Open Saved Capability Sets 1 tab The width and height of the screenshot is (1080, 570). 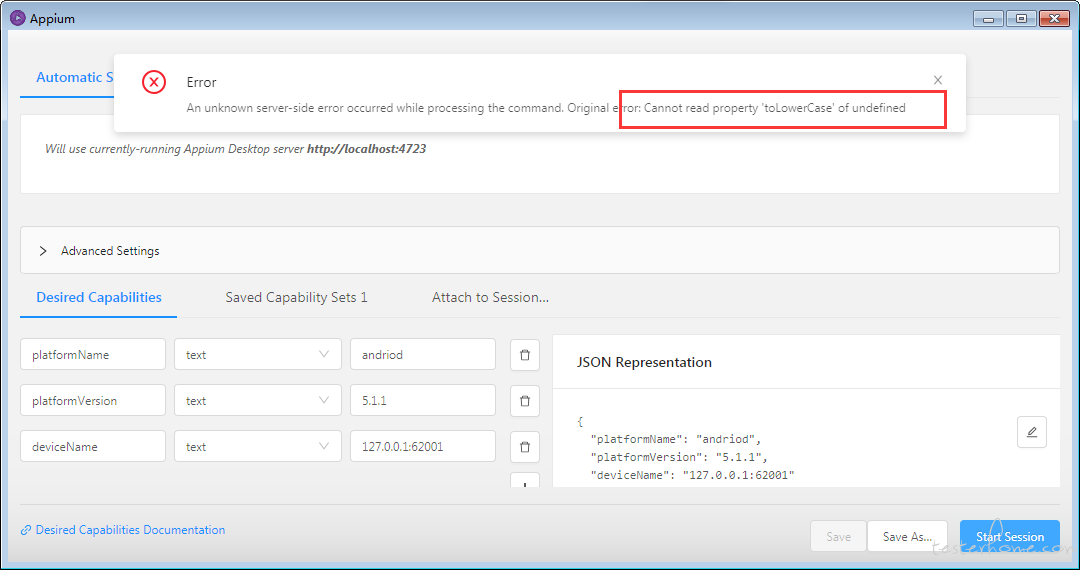(x=296, y=297)
